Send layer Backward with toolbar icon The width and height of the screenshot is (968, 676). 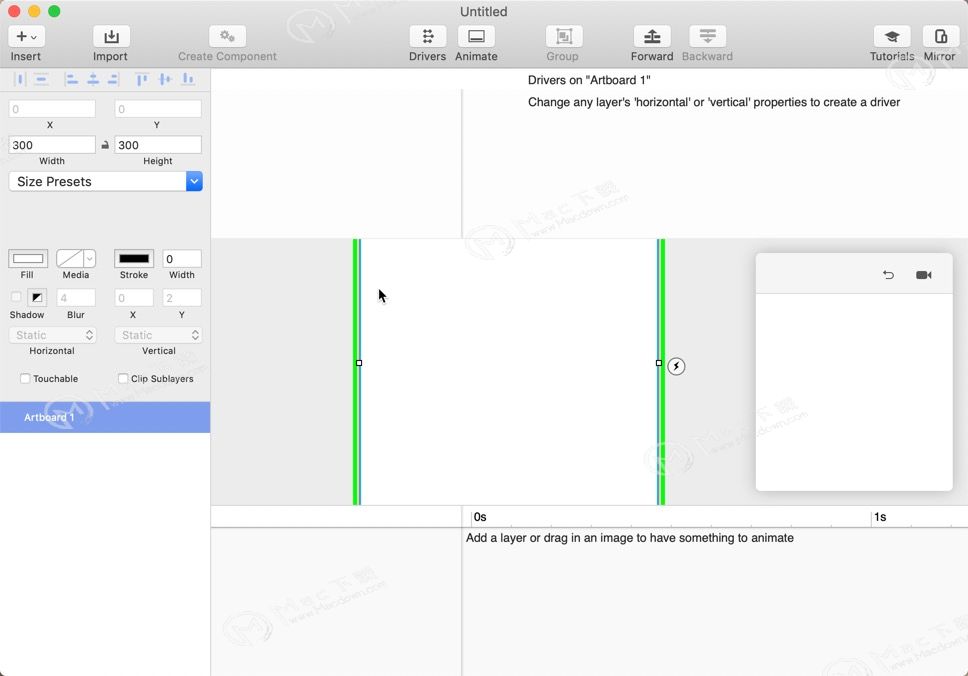pyautogui.click(x=707, y=36)
